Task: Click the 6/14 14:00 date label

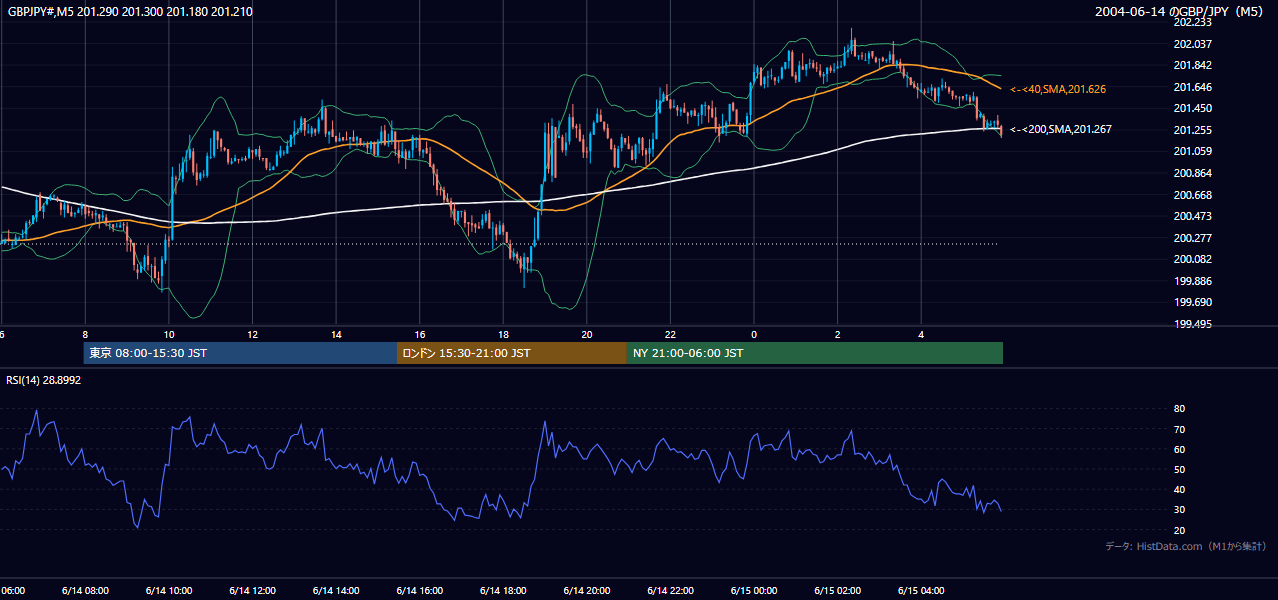Action: pyautogui.click(x=336, y=591)
